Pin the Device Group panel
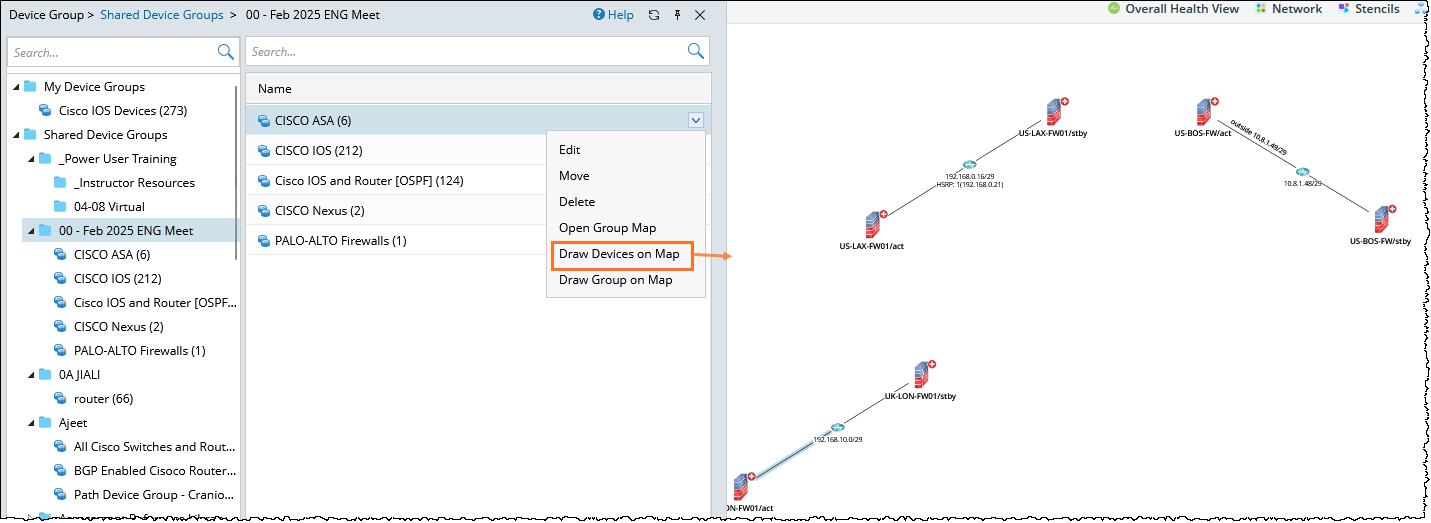Viewport: 1431px width, 523px height. 677,15
